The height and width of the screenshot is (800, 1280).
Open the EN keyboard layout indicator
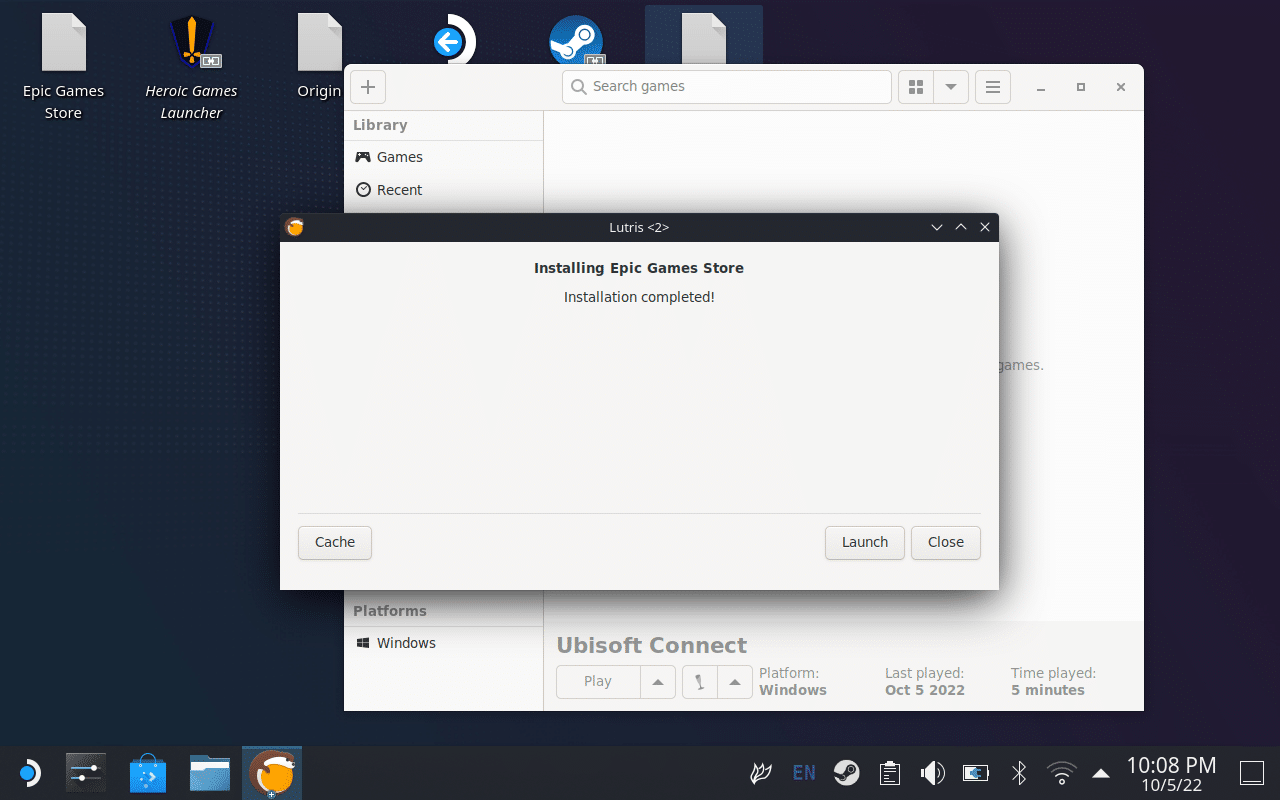coord(803,773)
